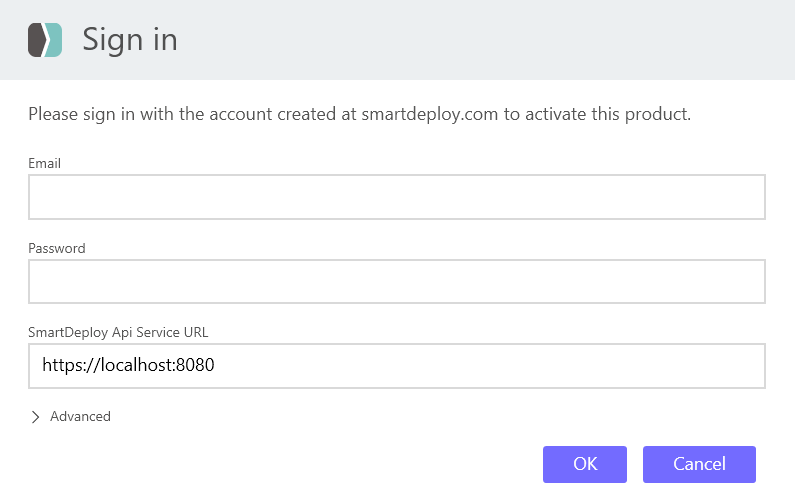Click the Password field label

tap(57, 248)
